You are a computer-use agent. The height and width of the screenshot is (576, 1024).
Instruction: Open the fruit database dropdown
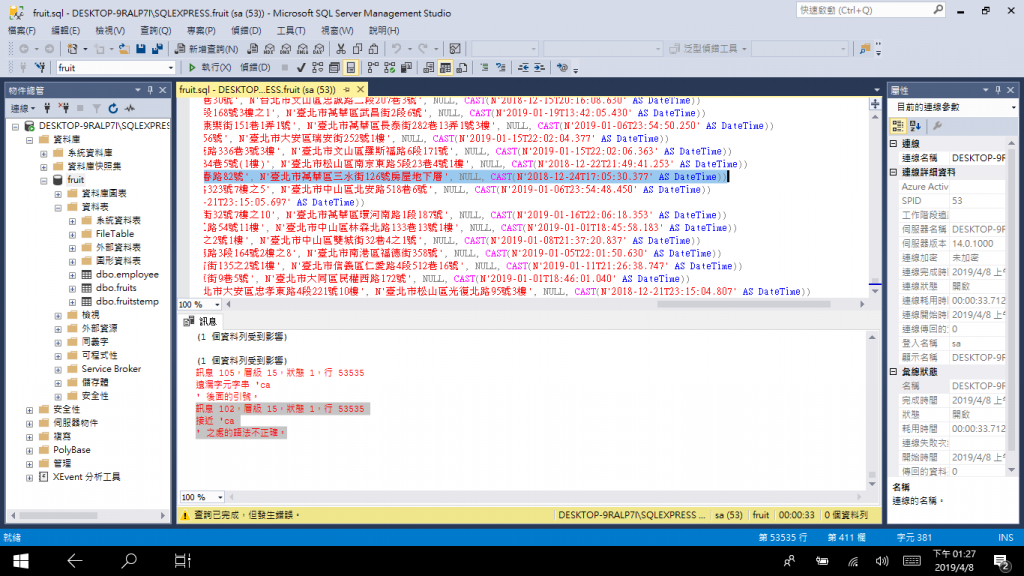pos(170,67)
